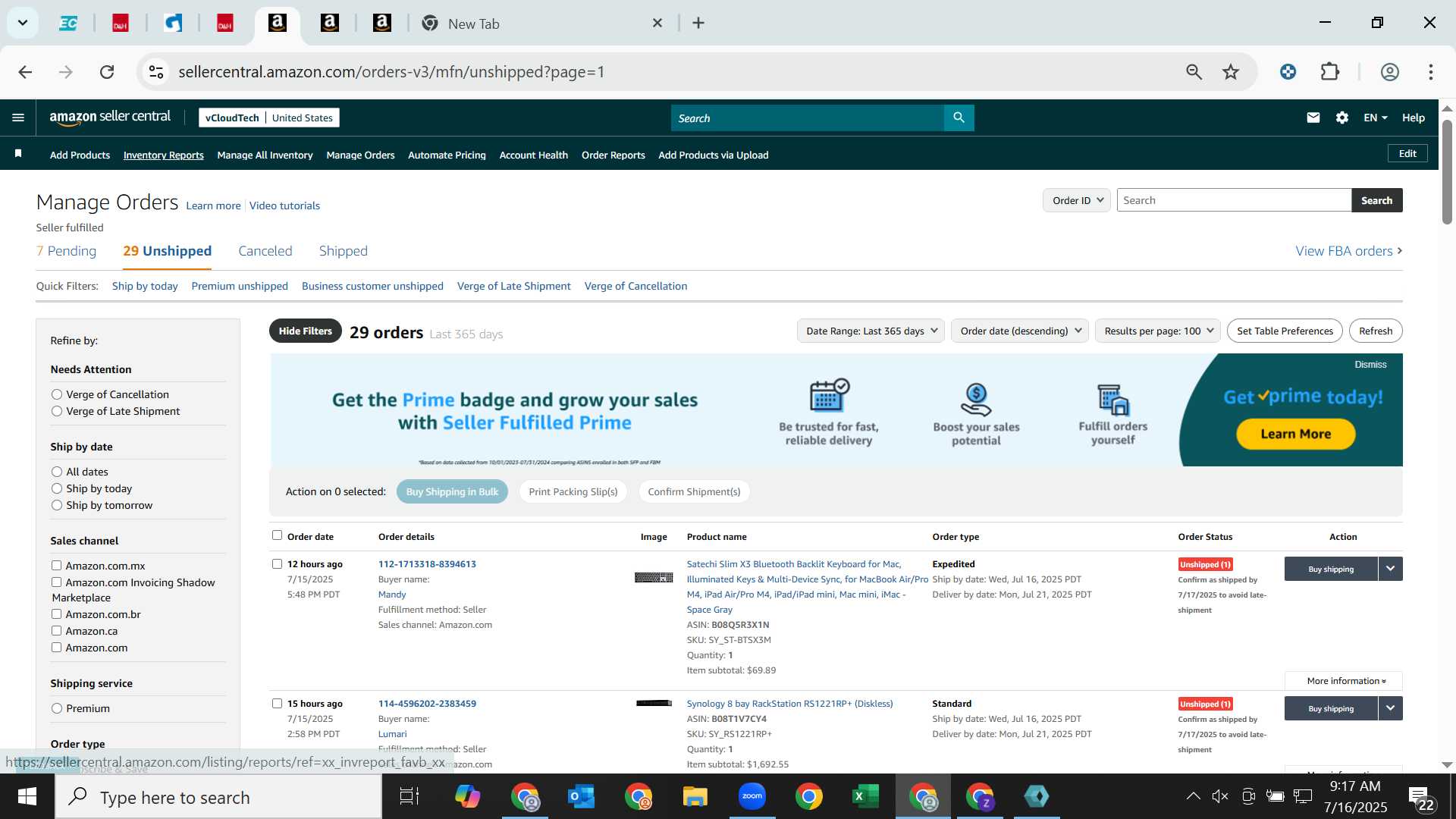Open Set Table Preferences
This screenshot has height=819, width=1456.
click(1285, 331)
